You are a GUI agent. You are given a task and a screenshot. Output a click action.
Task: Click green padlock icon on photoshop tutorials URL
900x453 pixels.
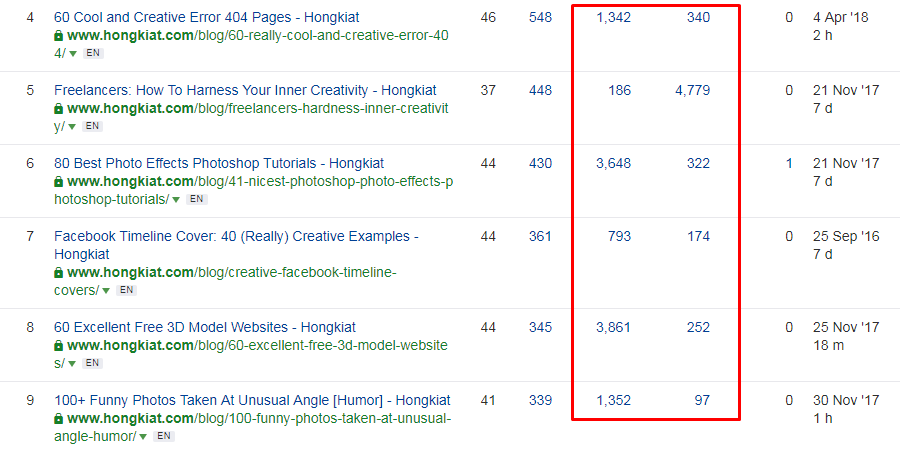59,181
